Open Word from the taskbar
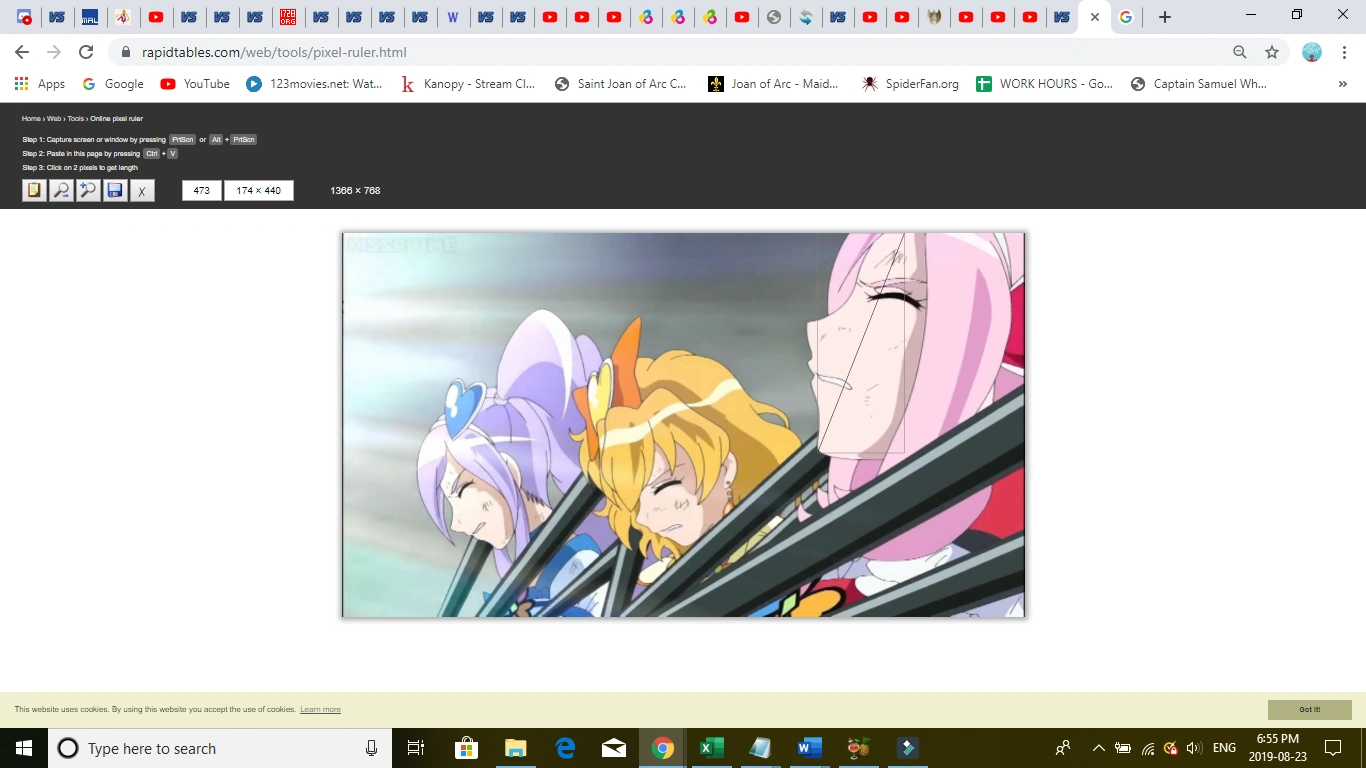 pyautogui.click(x=810, y=748)
